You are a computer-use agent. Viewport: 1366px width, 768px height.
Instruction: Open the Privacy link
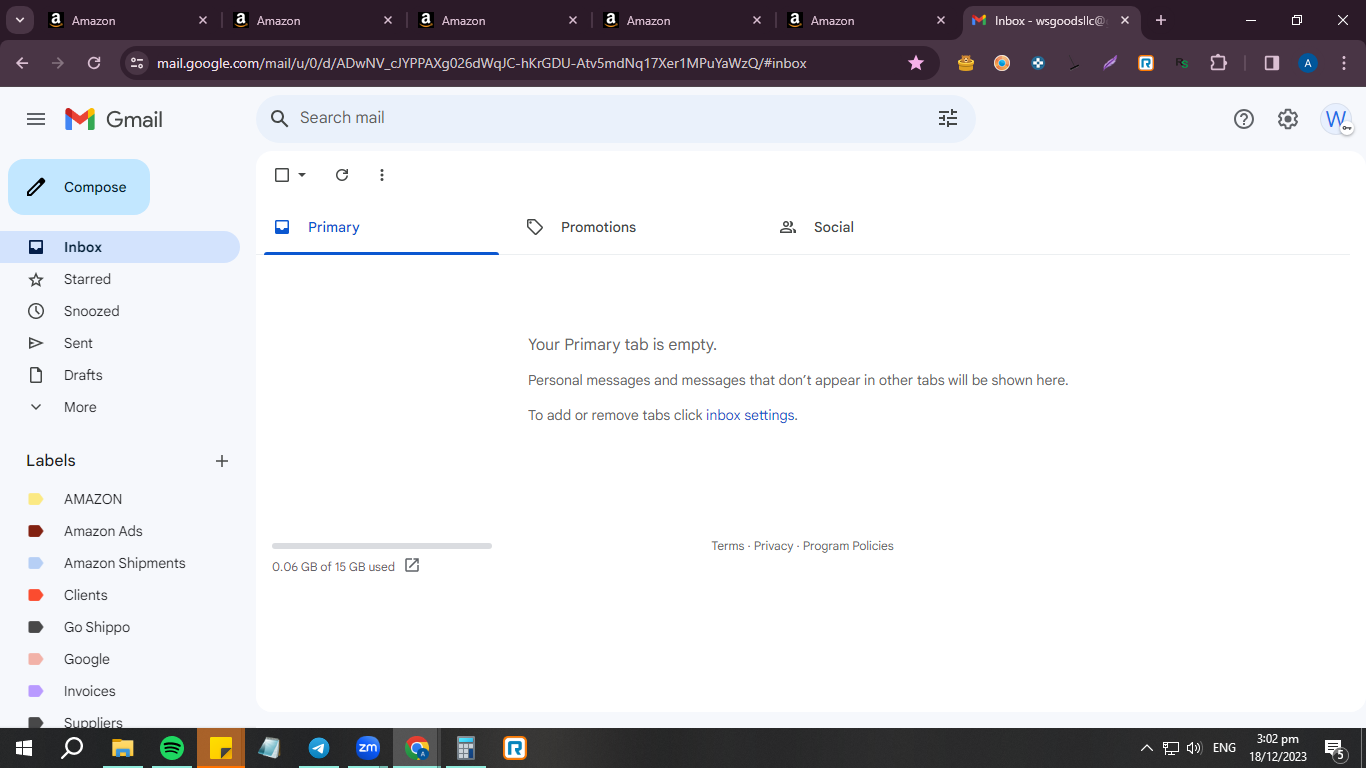click(x=773, y=546)
